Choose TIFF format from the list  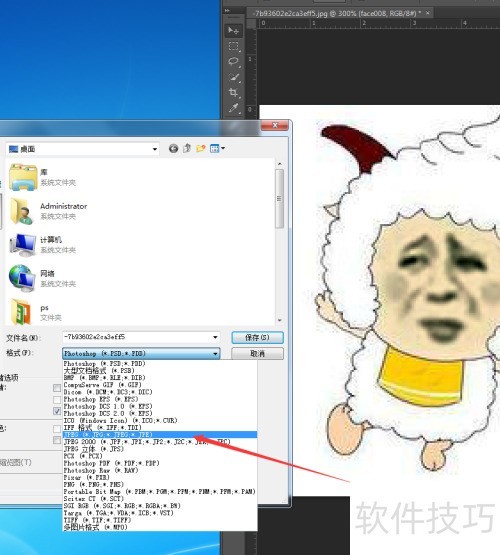160,520
